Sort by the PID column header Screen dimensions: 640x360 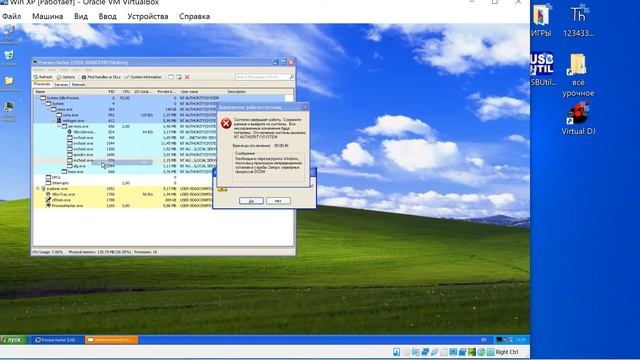pyautogui.click(x=111, y=92)
